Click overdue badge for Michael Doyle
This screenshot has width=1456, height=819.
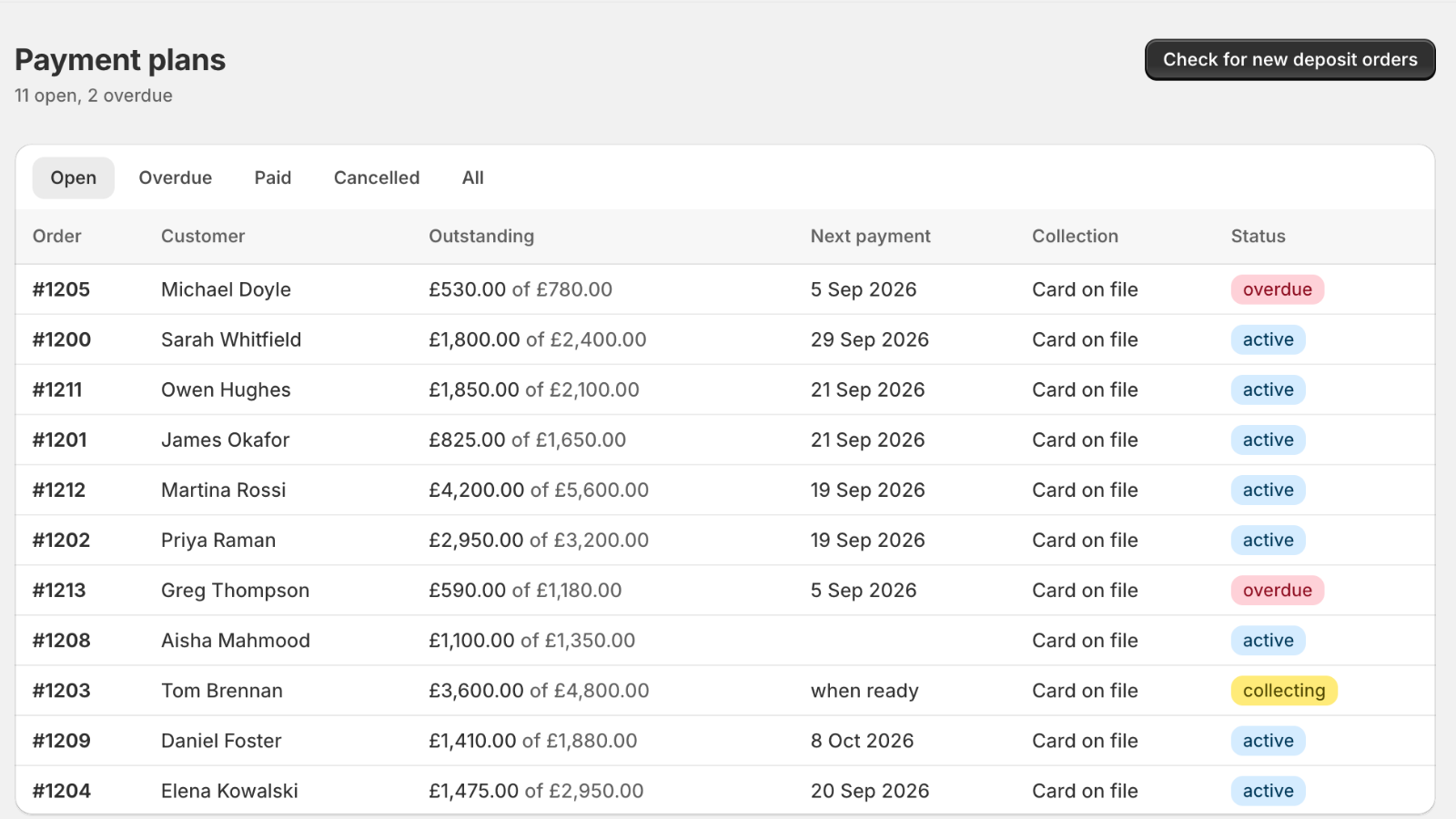tap(1278, 289)
